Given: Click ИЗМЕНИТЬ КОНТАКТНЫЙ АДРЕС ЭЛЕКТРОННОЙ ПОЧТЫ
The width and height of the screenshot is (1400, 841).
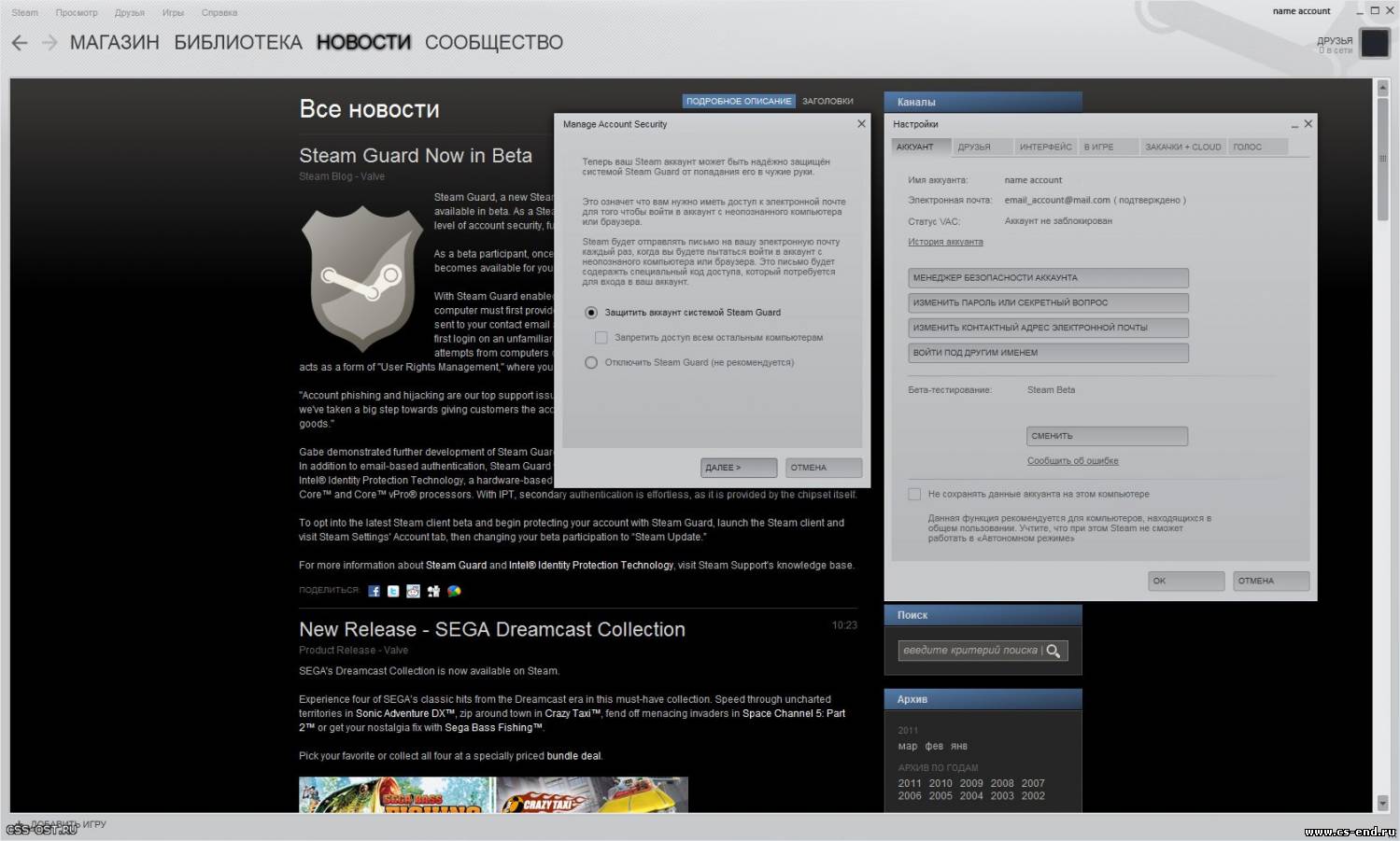Looking at the screenshot, I should [1048, 328].
